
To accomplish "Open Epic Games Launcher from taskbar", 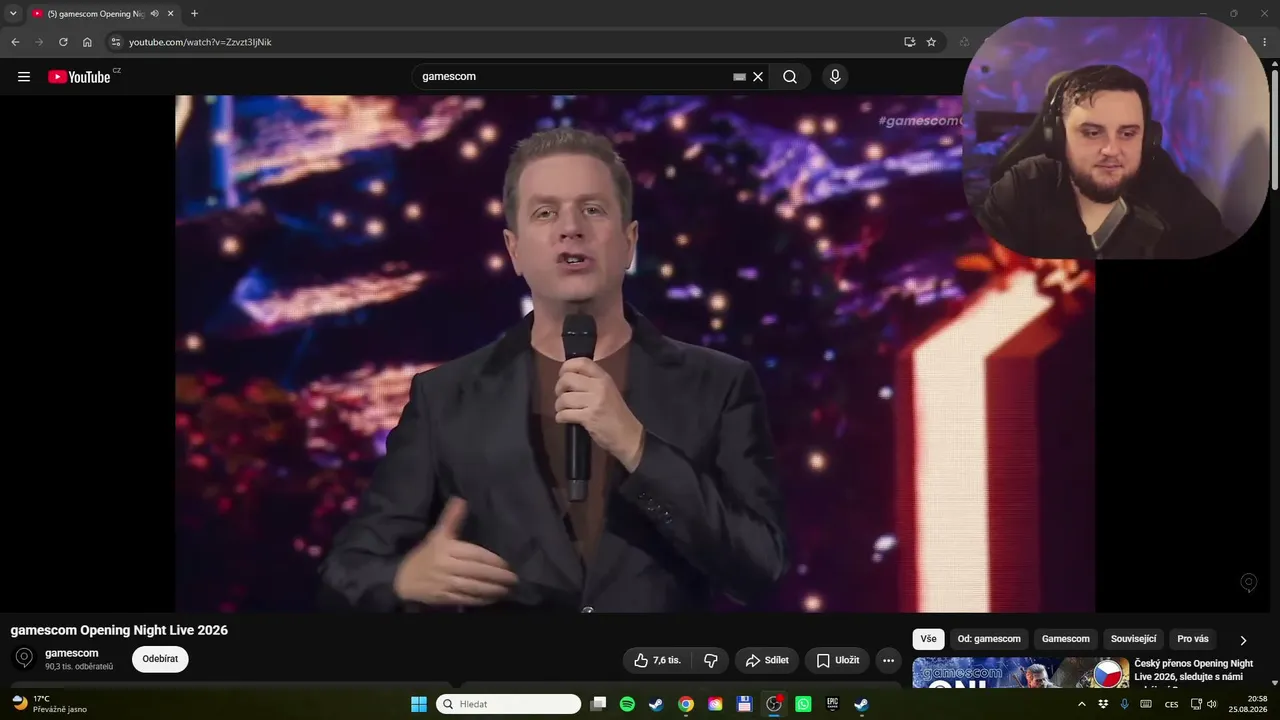I will pos(832,704).
